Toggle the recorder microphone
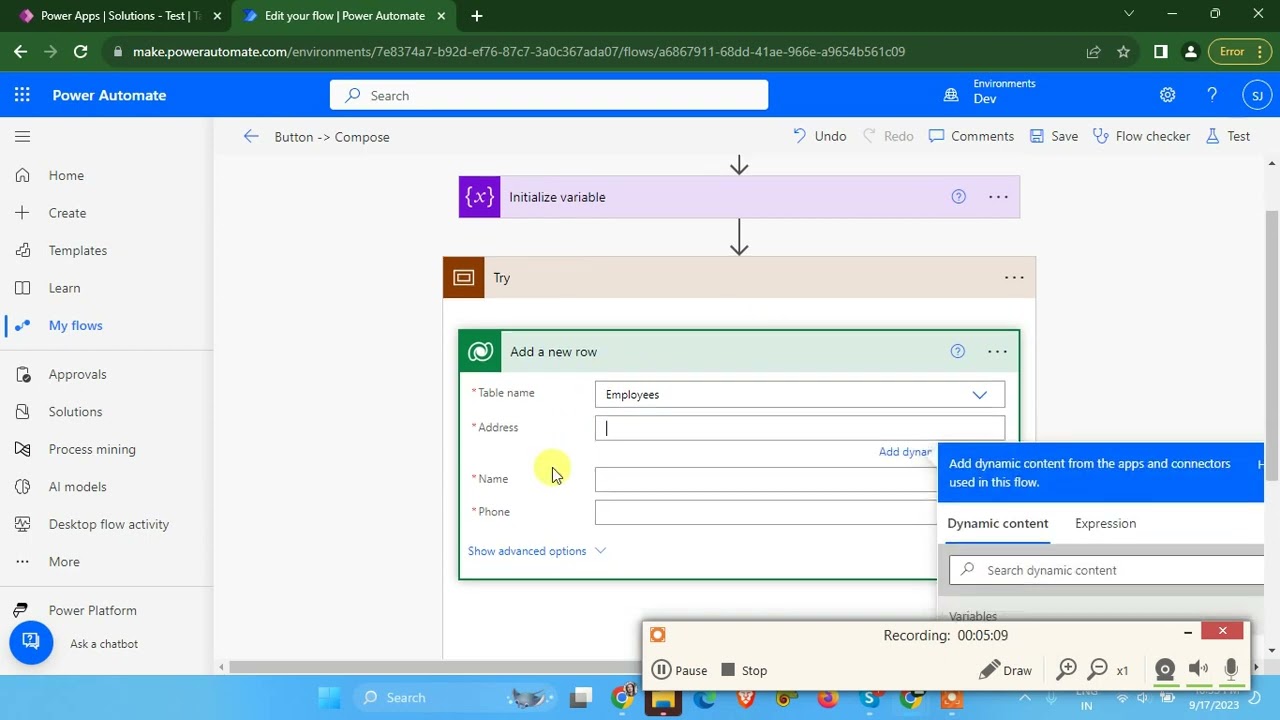The height and width of the screenshot is (720, 1280). tap(1231, 670)
